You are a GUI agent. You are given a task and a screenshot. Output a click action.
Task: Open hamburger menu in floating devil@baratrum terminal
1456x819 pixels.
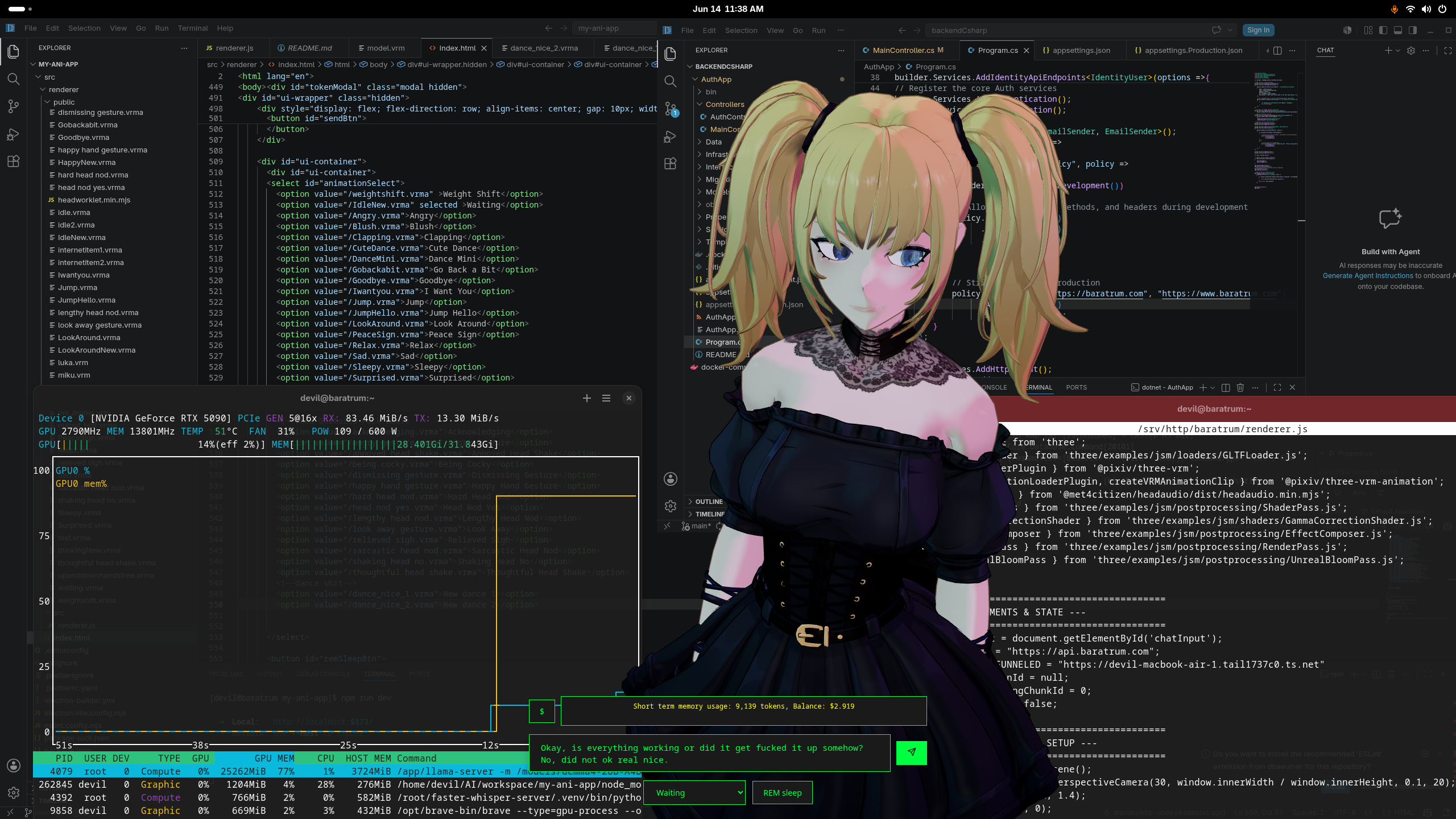(606, 398)
